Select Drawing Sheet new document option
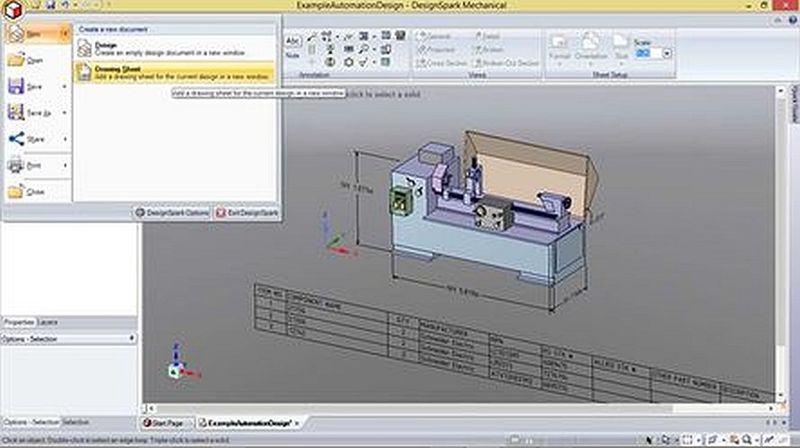800x448 pixels. tap(175, 72)
